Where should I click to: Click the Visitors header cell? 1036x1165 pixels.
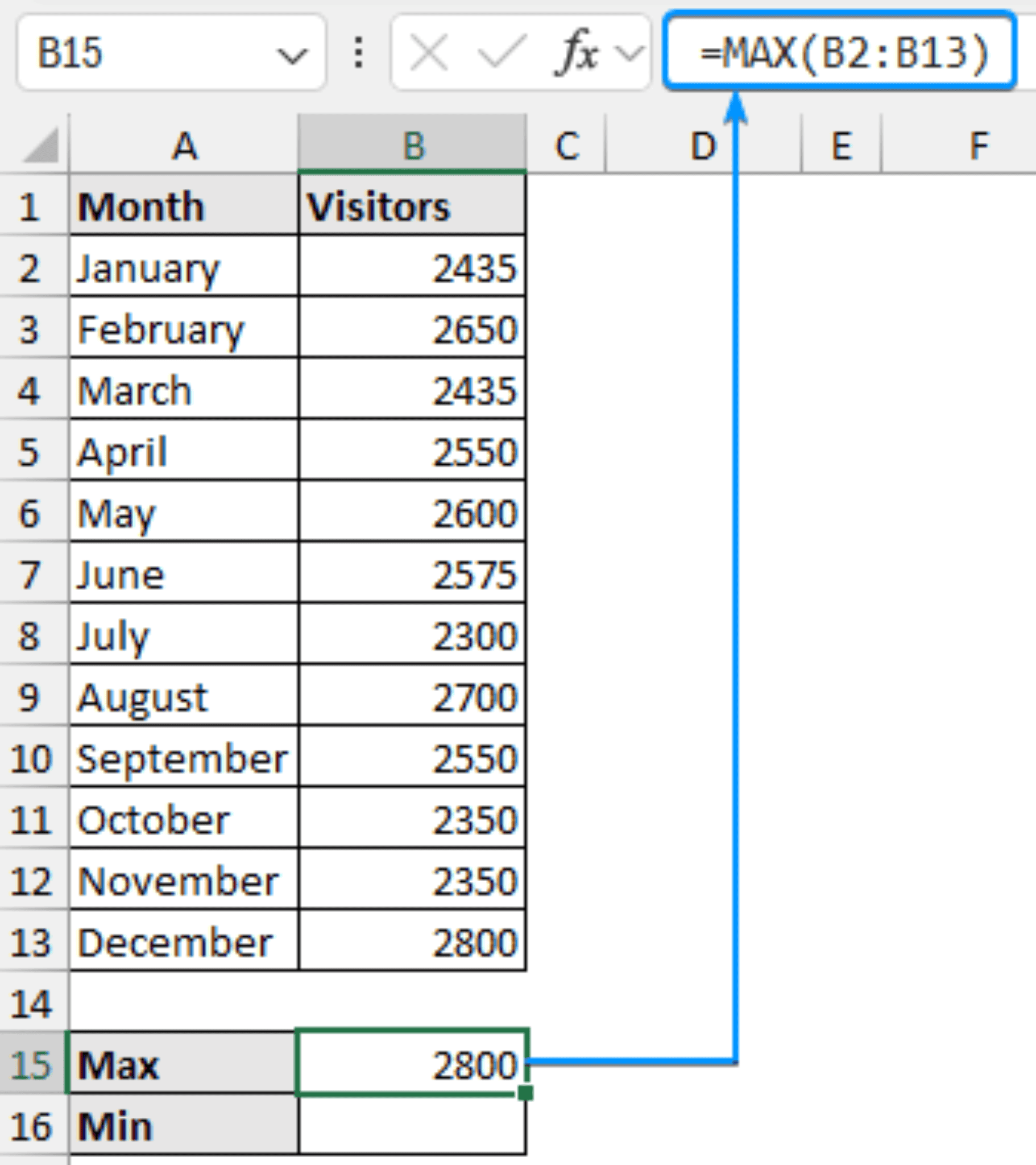point(411,206)
